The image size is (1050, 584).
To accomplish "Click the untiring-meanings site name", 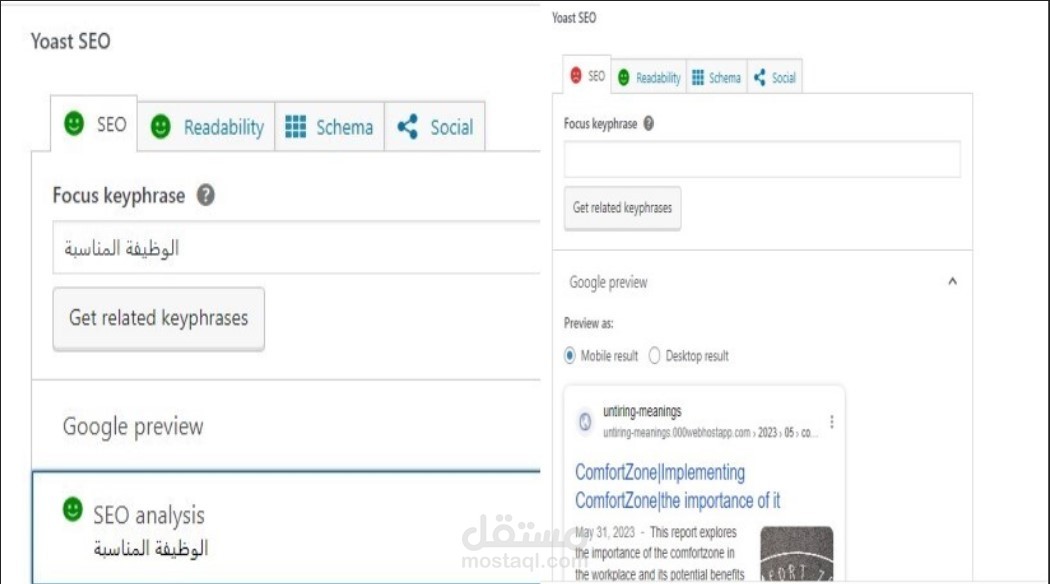I will tap(642, 411).
